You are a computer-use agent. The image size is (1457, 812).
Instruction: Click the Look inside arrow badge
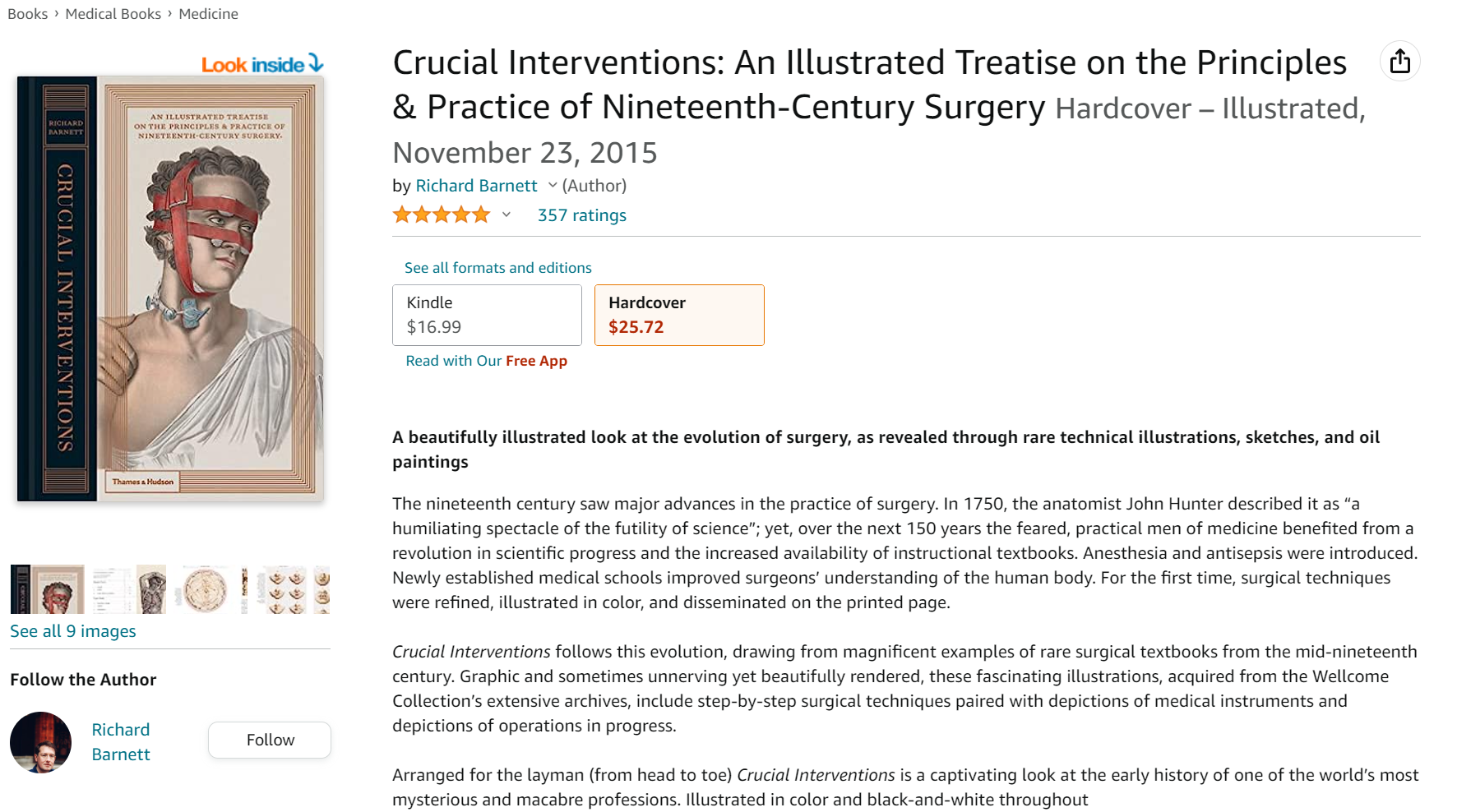tap(262, 64)
